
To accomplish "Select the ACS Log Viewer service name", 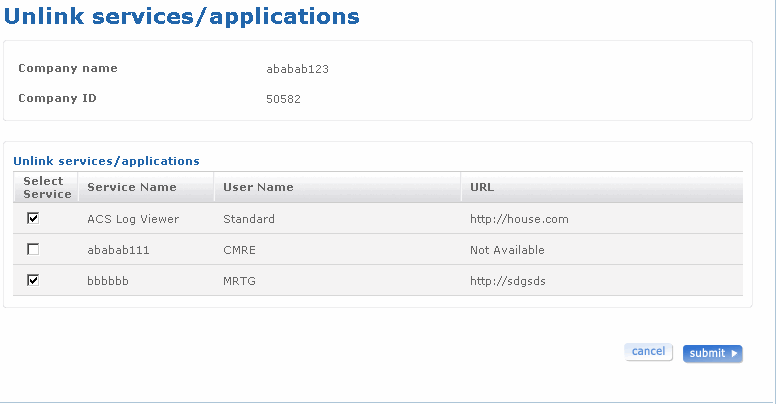I will pos(133,219).
